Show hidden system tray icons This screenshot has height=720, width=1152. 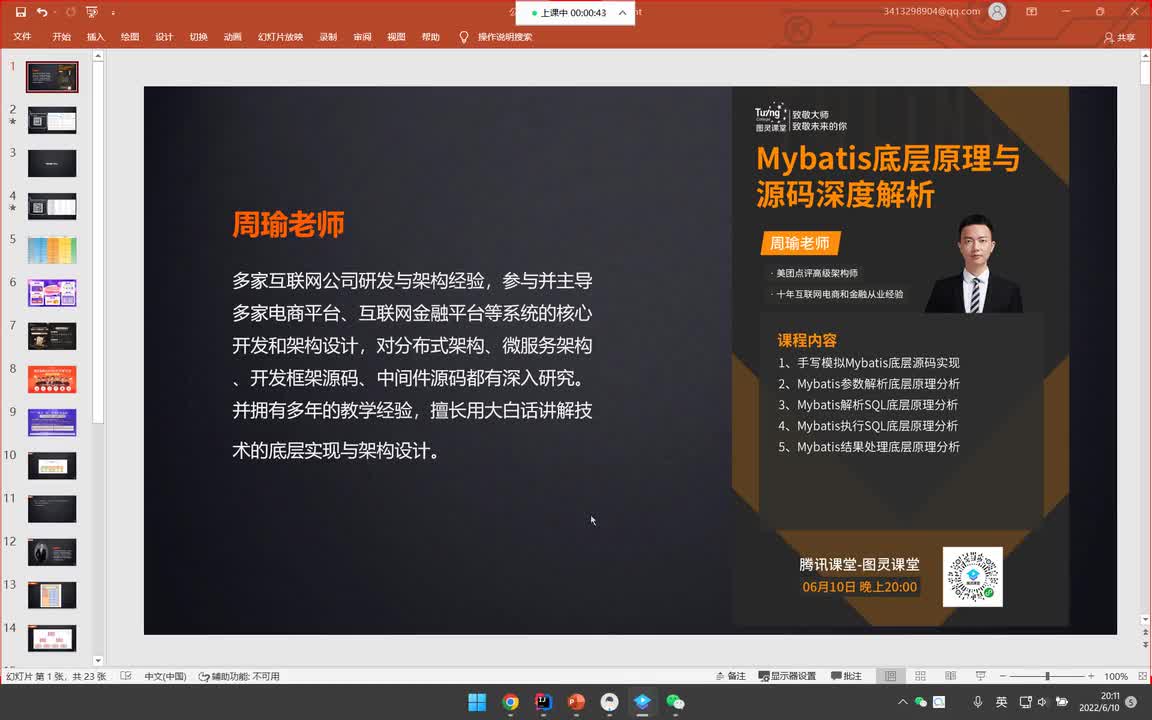(902, 702)
